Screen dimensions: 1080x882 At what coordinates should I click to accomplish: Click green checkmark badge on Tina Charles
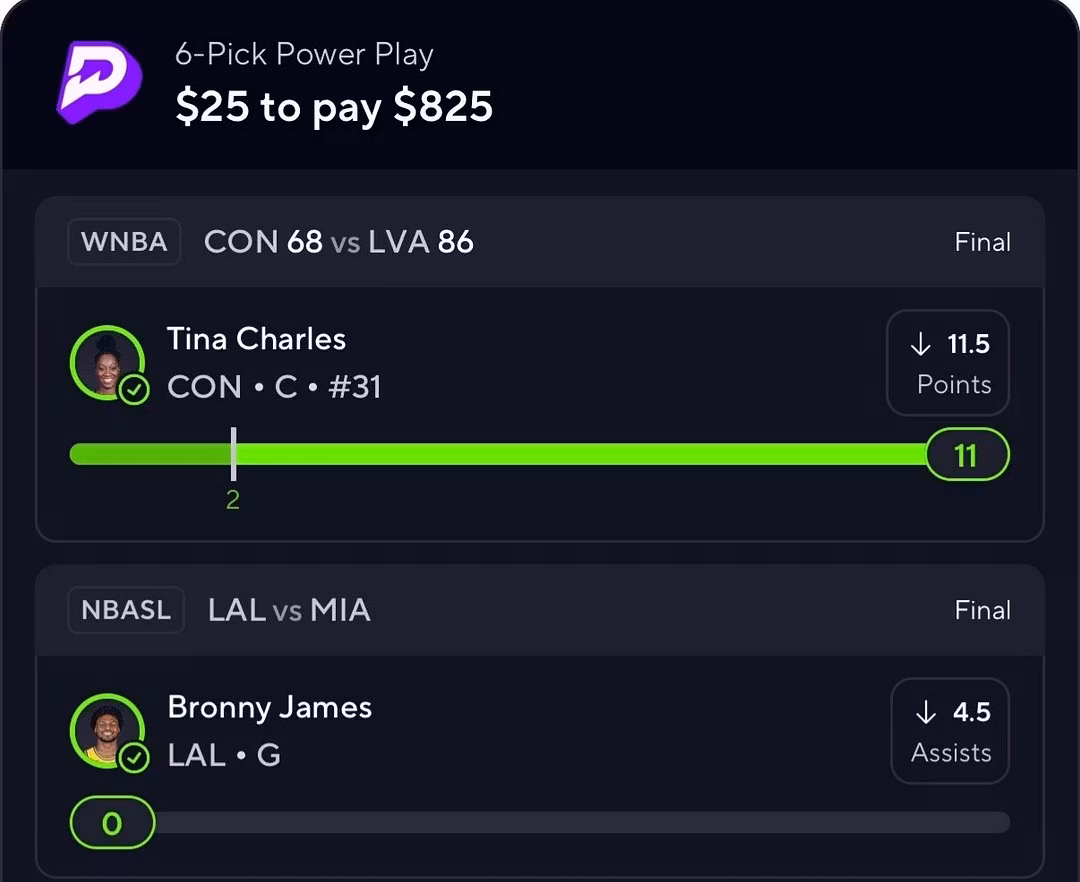[134, 390]
